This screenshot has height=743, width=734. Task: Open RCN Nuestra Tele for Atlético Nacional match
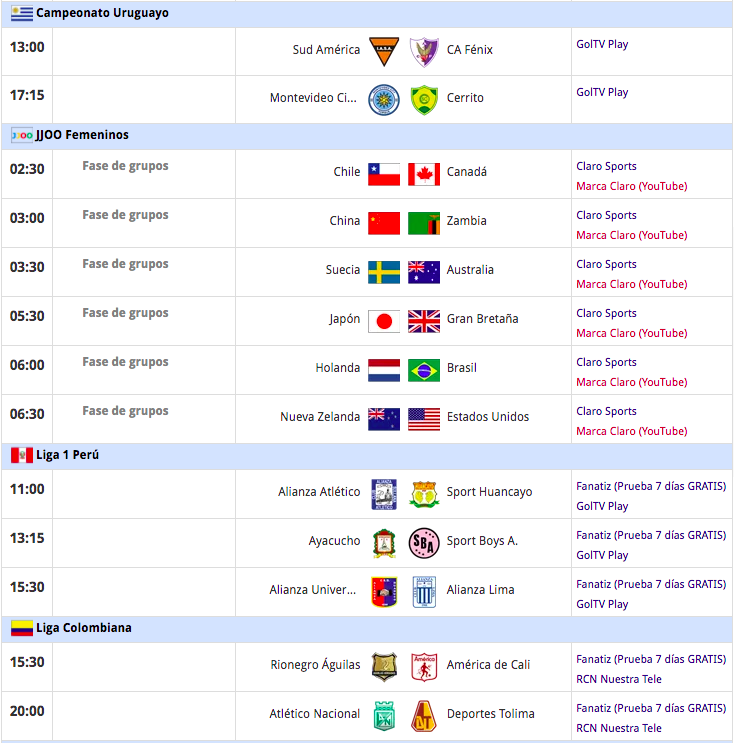pyautogui.click(x=618, y=728)
